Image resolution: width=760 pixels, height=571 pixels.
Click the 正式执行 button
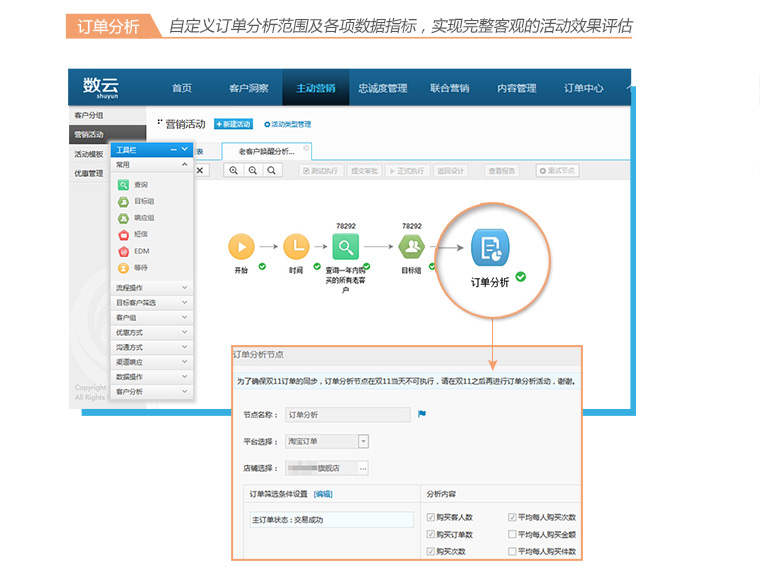(407, 171)
